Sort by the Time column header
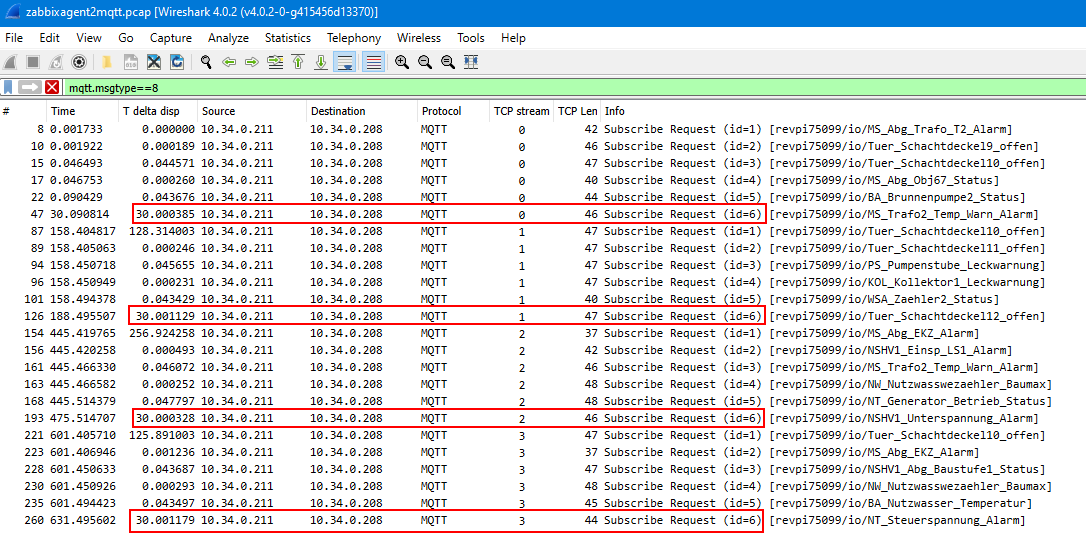The height and width of the screenshot is (555, 1086). point(82,111)
